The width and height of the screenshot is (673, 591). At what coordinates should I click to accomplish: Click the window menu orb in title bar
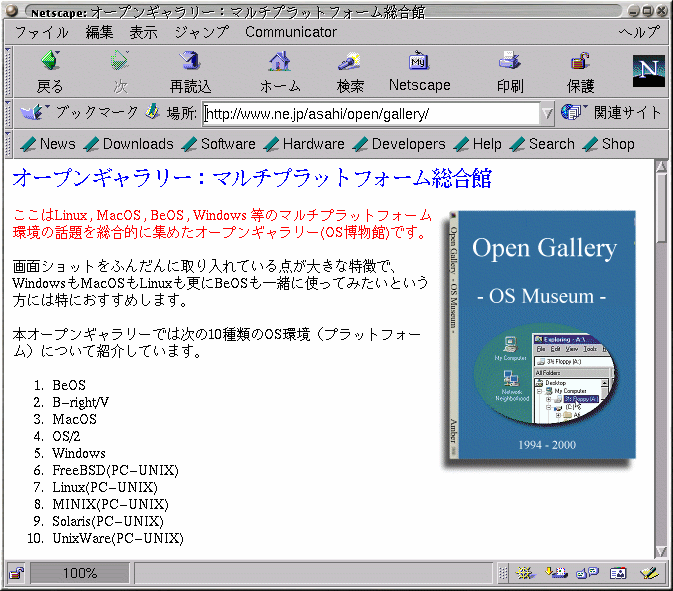(x=12, y=11)
